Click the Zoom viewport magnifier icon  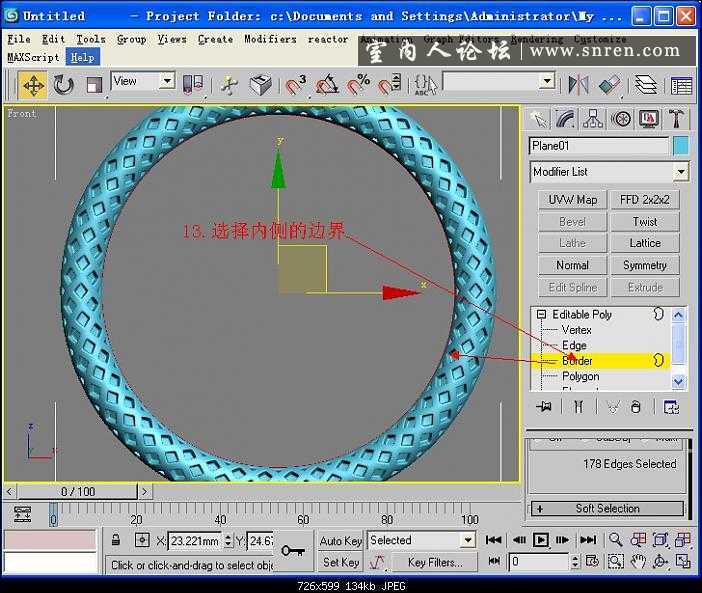[616, 540]
